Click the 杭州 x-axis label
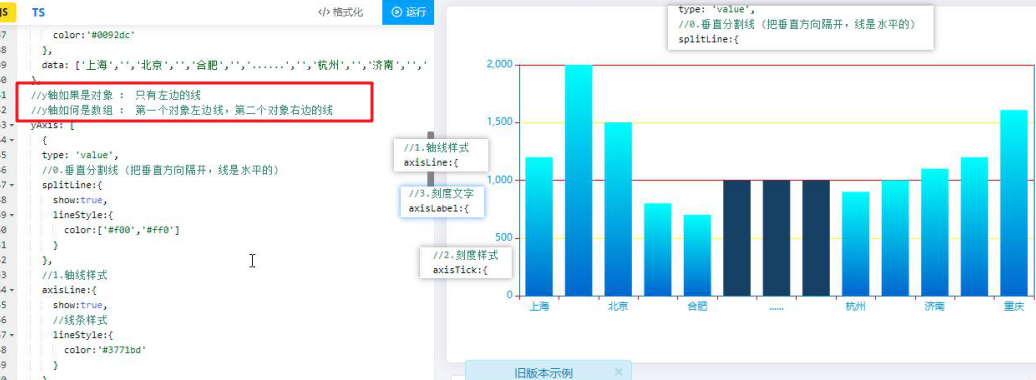1036x380 pixels. (x=856, y=307)
